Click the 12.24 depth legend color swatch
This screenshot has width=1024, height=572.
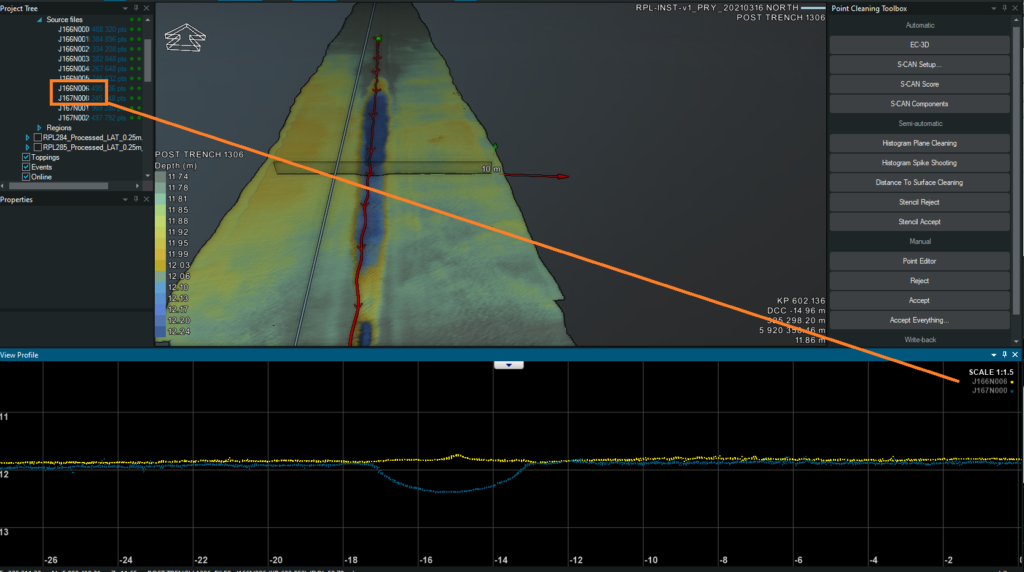pyautogui.click(x=160, y=332)
